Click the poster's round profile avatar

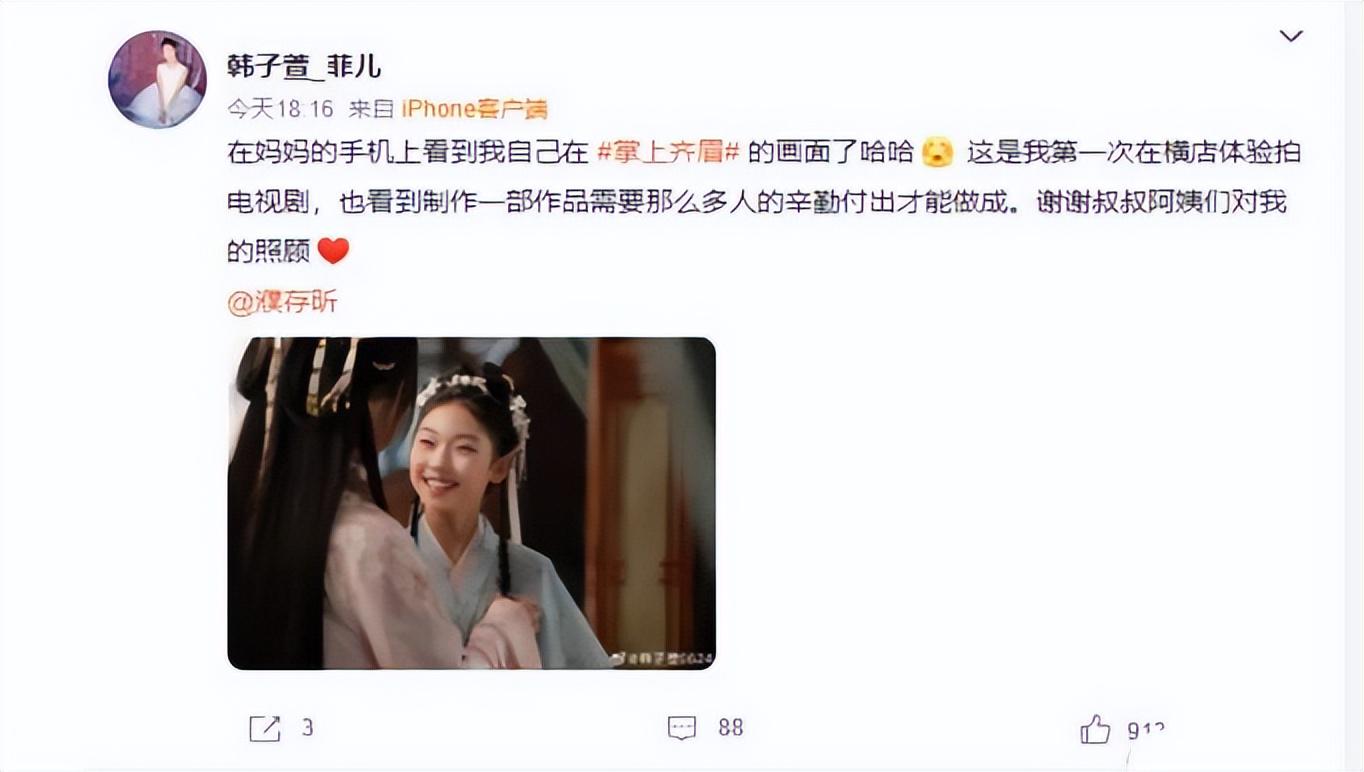click(157, 79)
